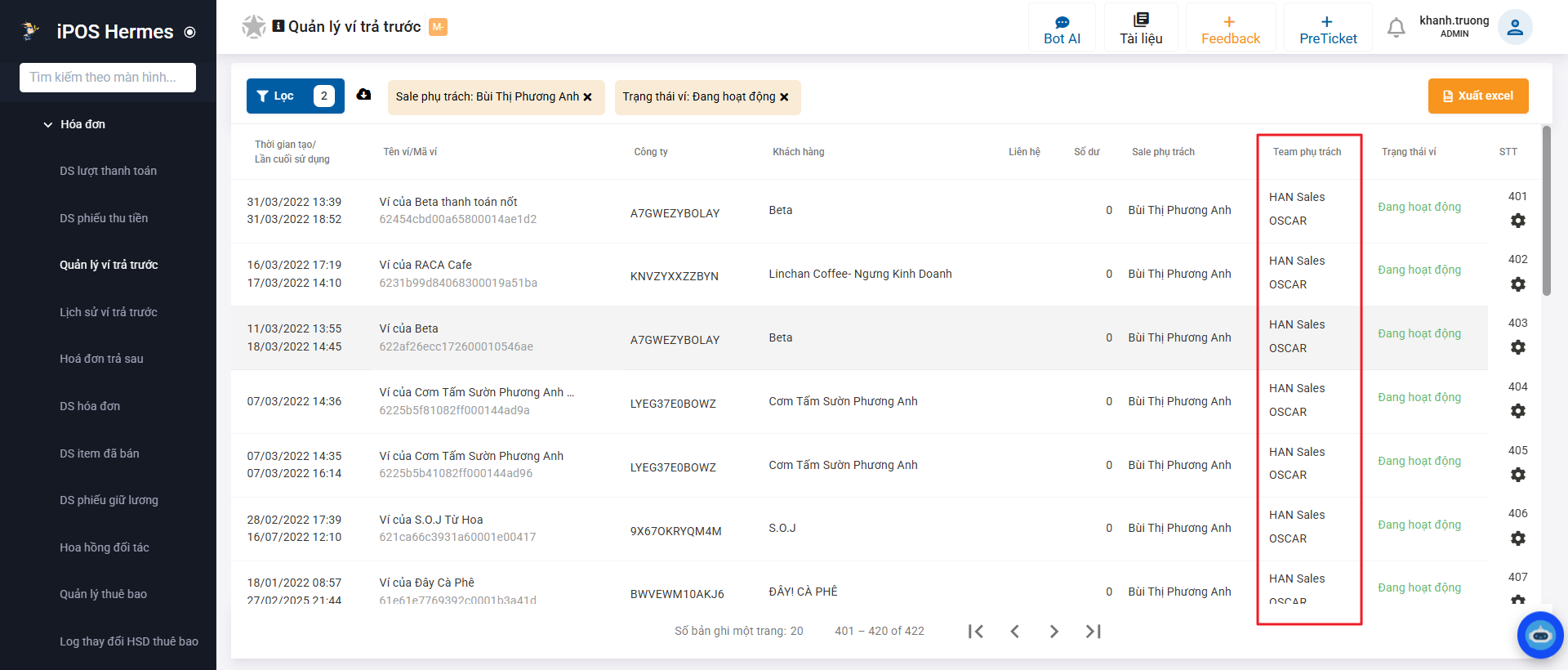Screen dimensions: 1568x670
Task: Click wallet name Ví của S.O.J Từ Hoa
Action: [431, 520]
